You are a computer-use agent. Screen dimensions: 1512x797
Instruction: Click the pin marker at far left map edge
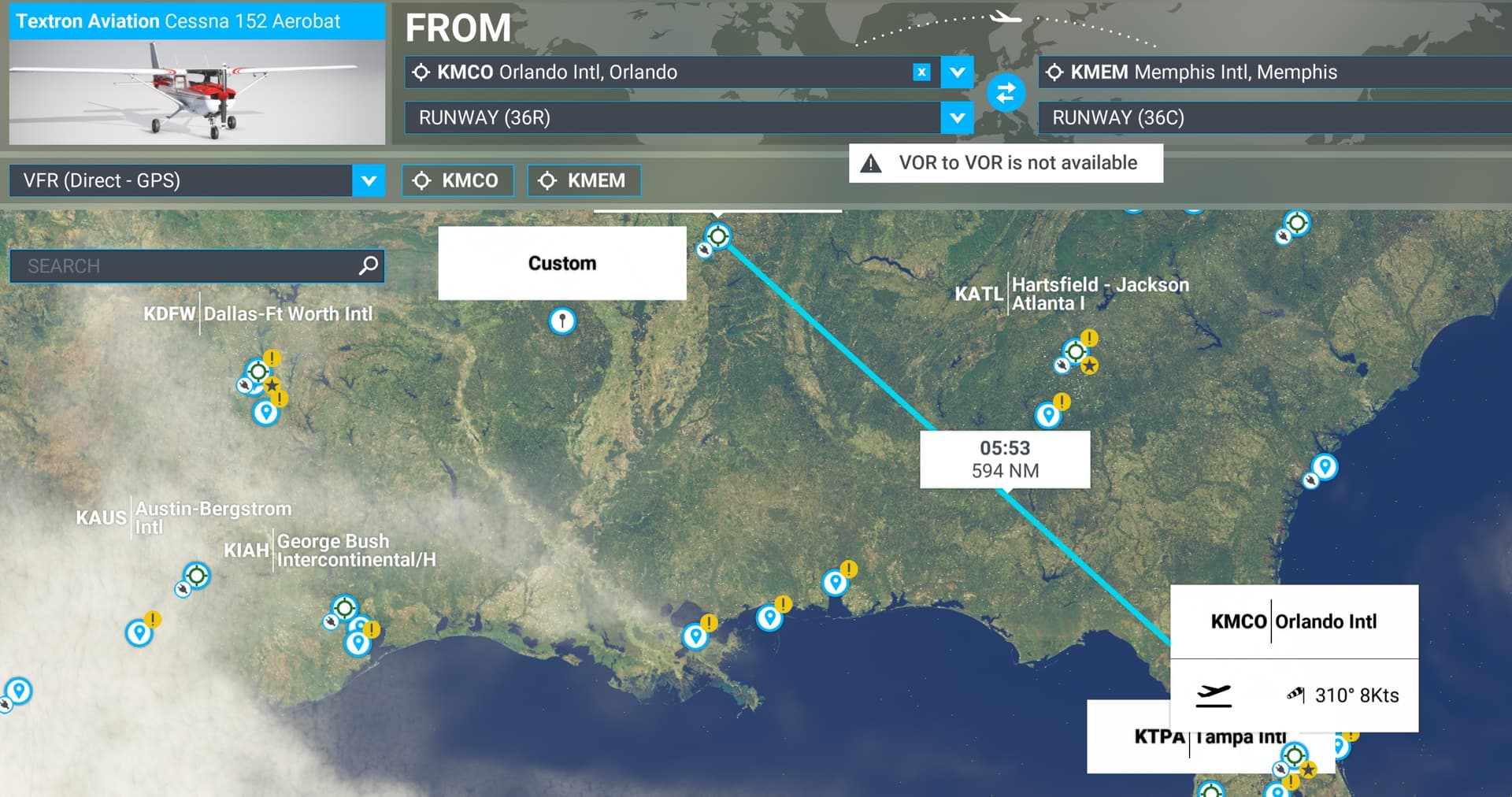(19, 691)
